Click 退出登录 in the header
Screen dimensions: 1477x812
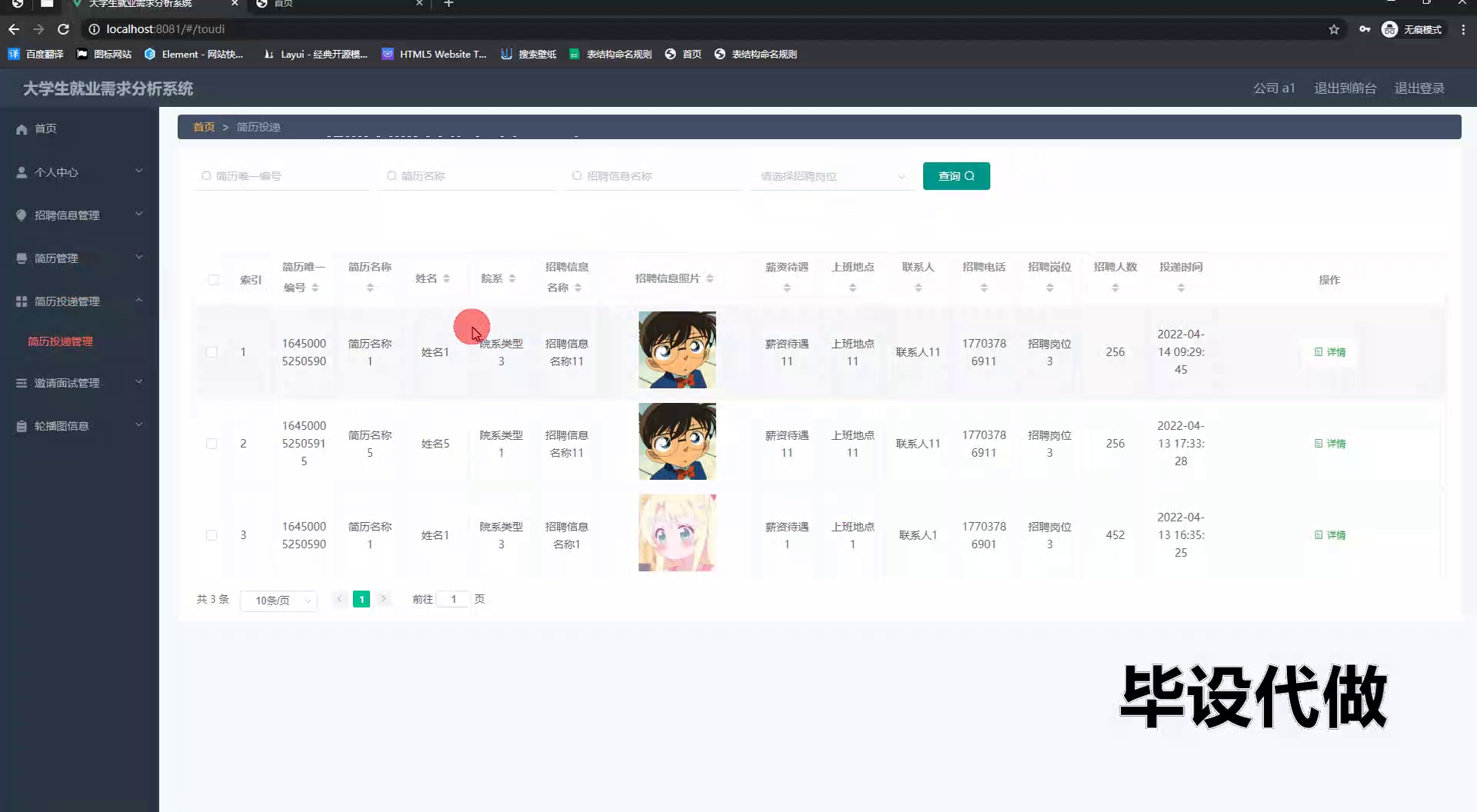[1419, 88]
